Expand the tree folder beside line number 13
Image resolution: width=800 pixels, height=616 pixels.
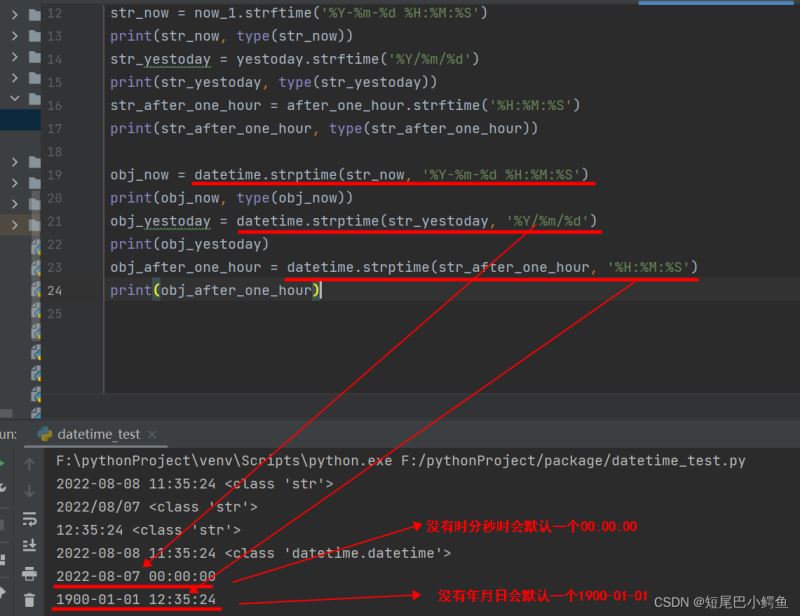(14, 36)
